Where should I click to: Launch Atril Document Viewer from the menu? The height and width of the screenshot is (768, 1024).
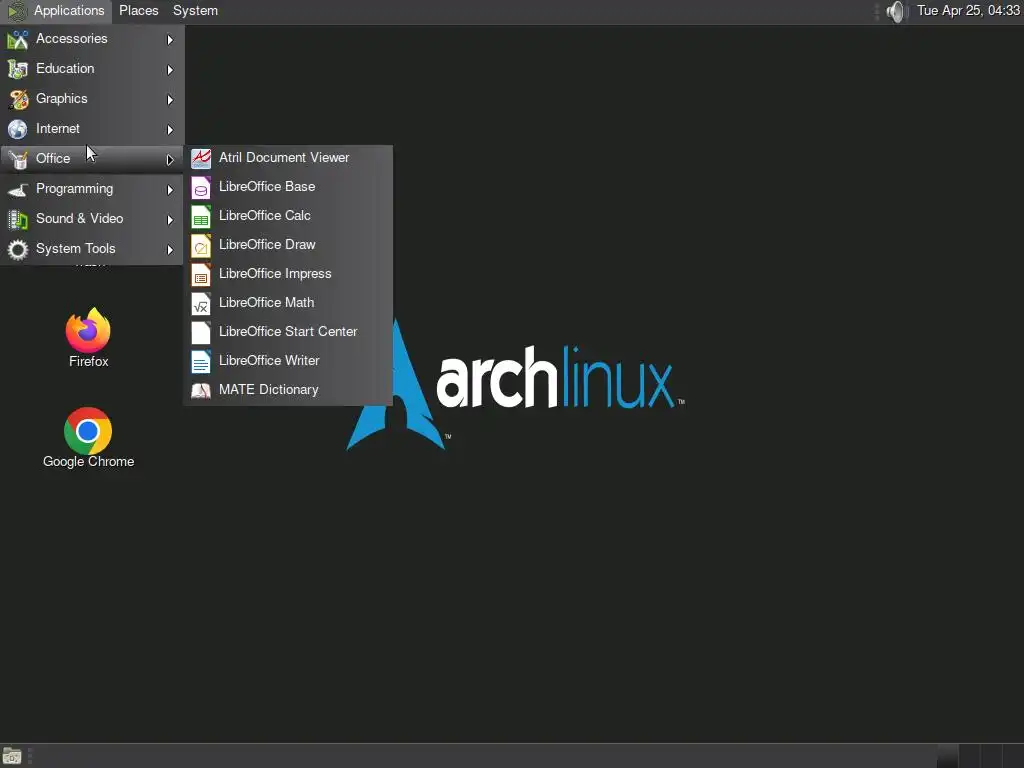tap(288, 158)
